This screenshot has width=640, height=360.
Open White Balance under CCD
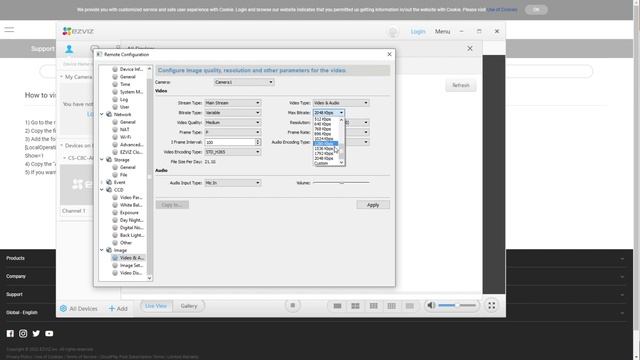tap(131, 205)
